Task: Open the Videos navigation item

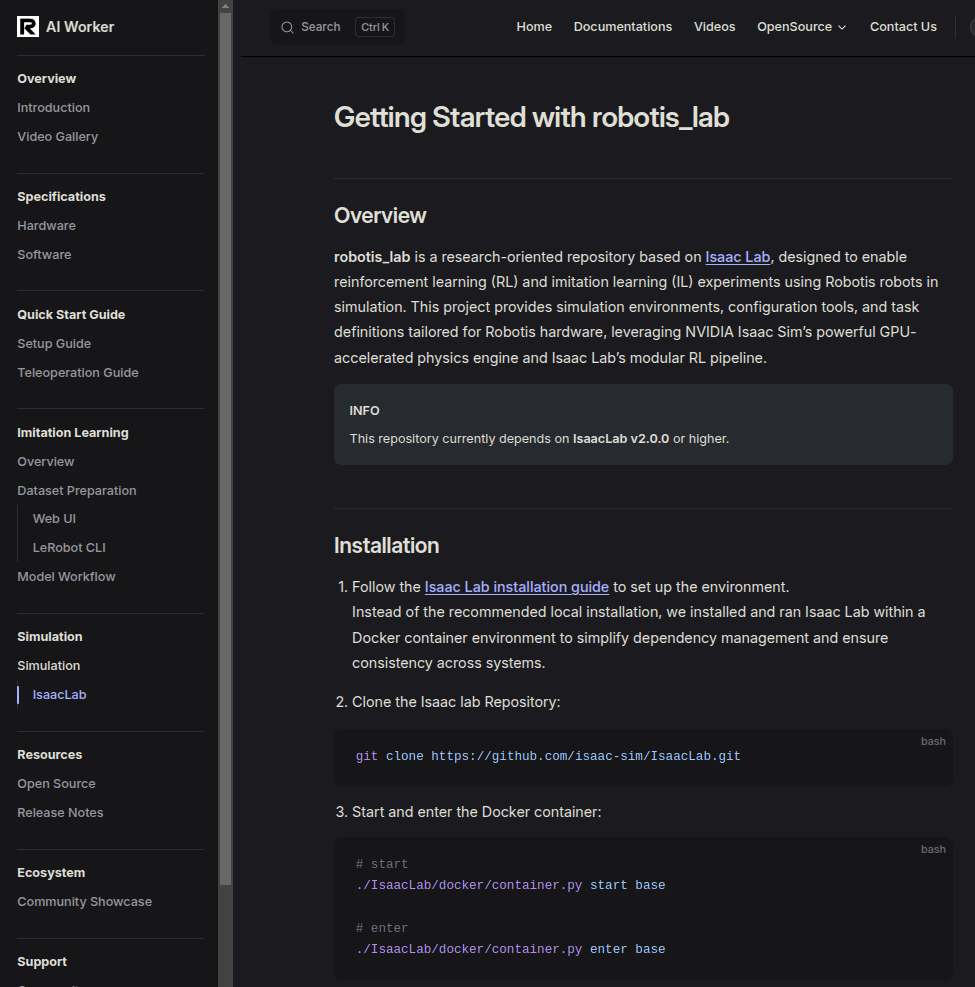Action: click(x=714, y=27)
